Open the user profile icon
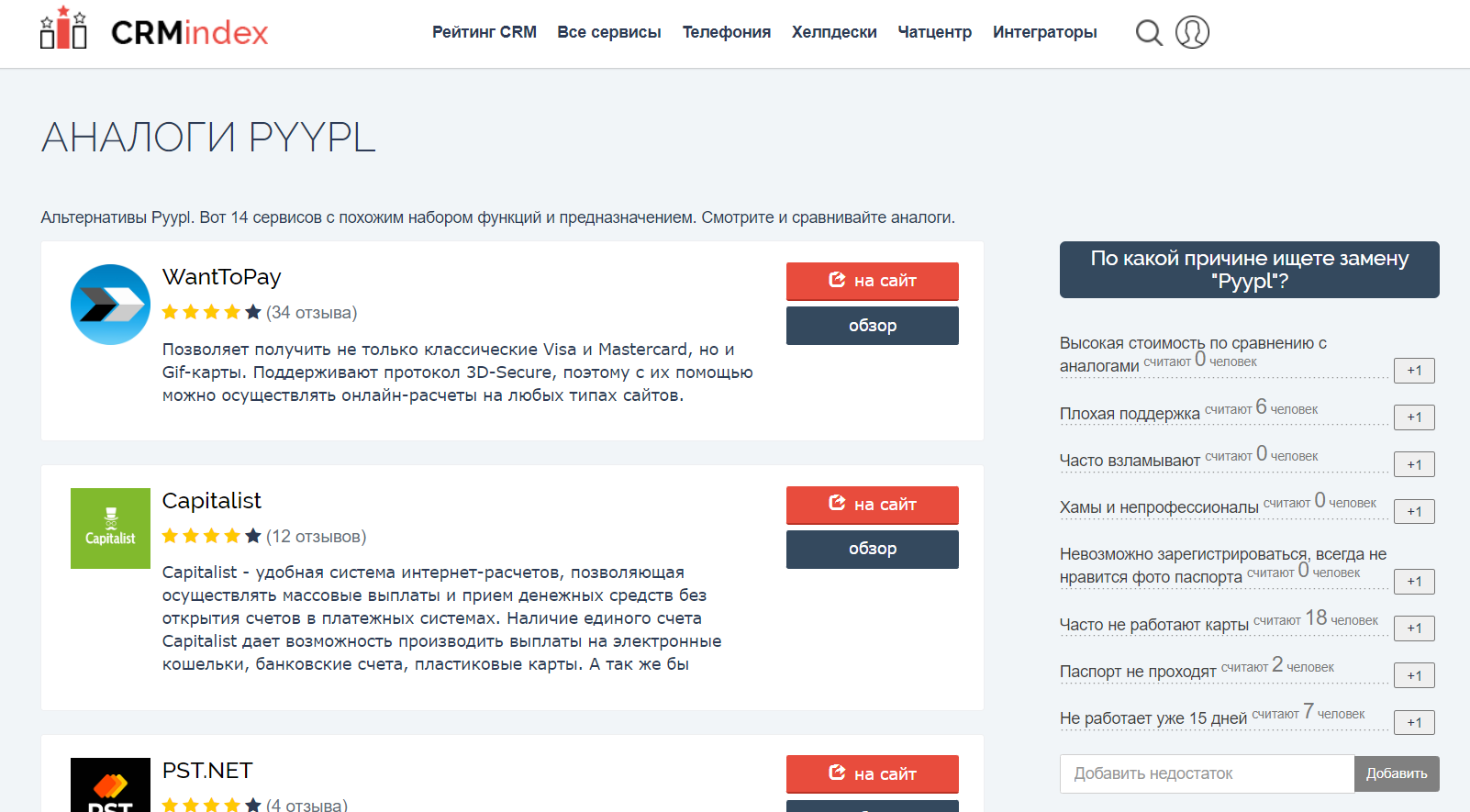 tap(1192, 32)
